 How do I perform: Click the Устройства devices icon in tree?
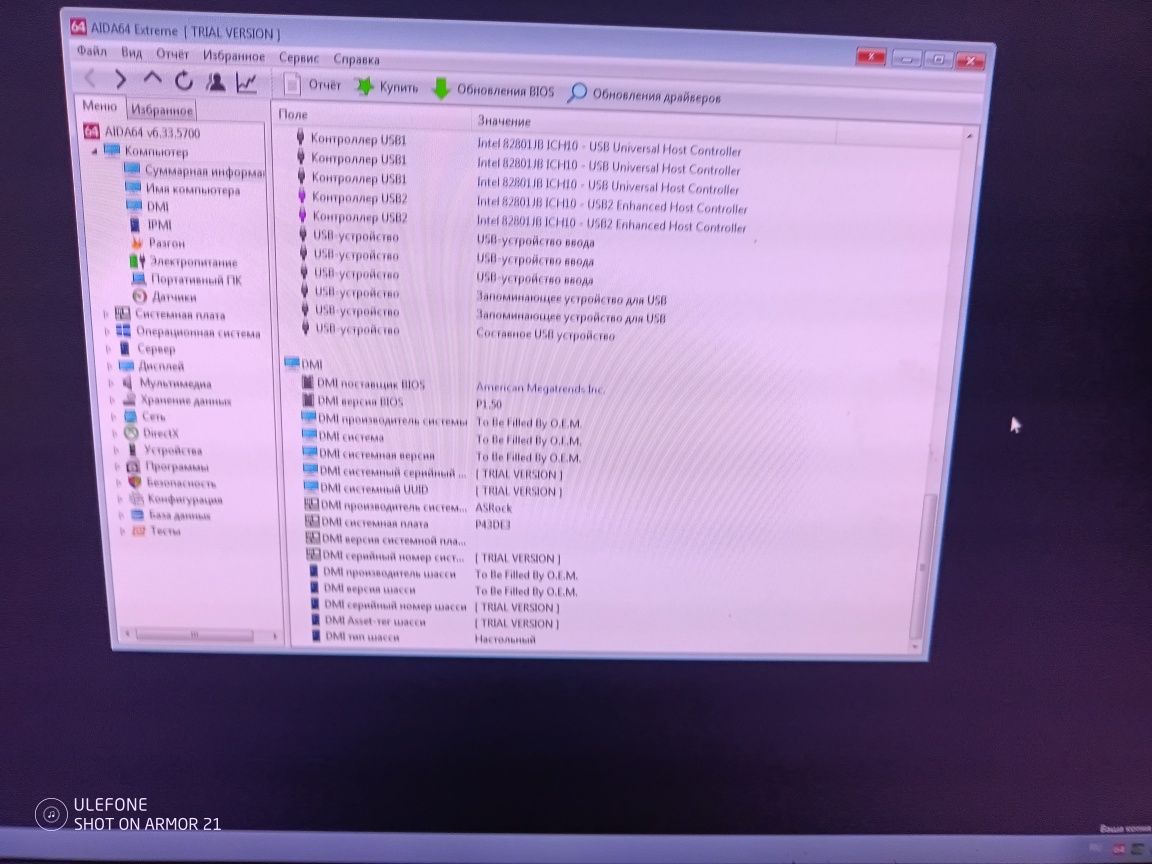[132, 450]
